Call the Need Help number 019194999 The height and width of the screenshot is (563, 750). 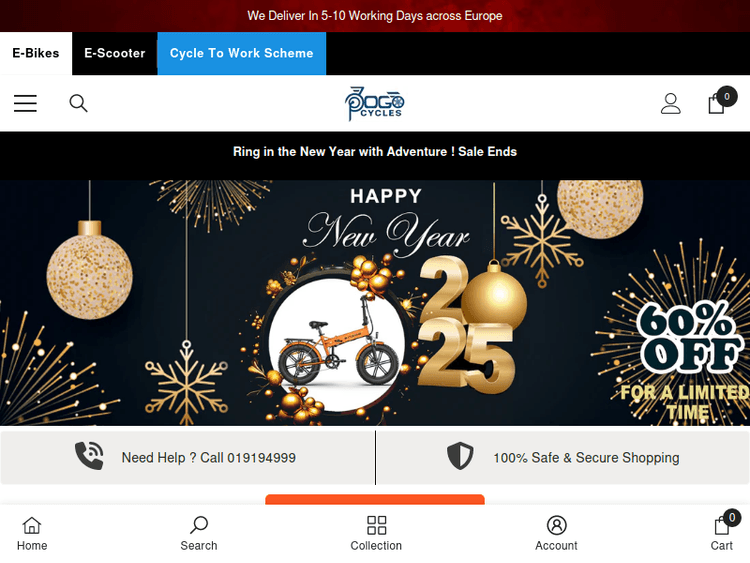[x=209, y=458]
